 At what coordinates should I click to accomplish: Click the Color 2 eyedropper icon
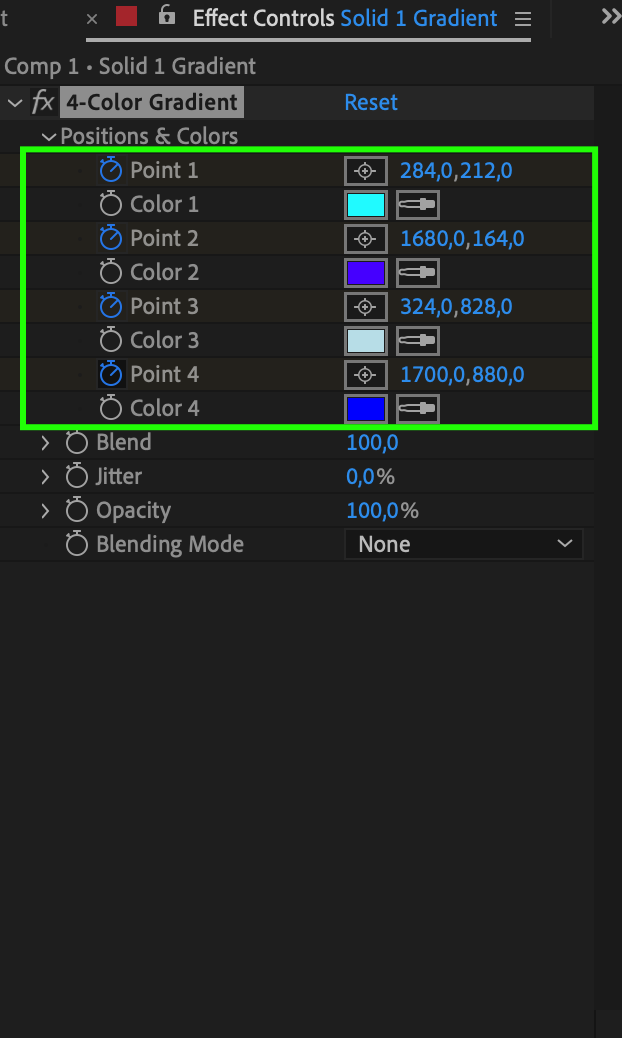[417, 272]
